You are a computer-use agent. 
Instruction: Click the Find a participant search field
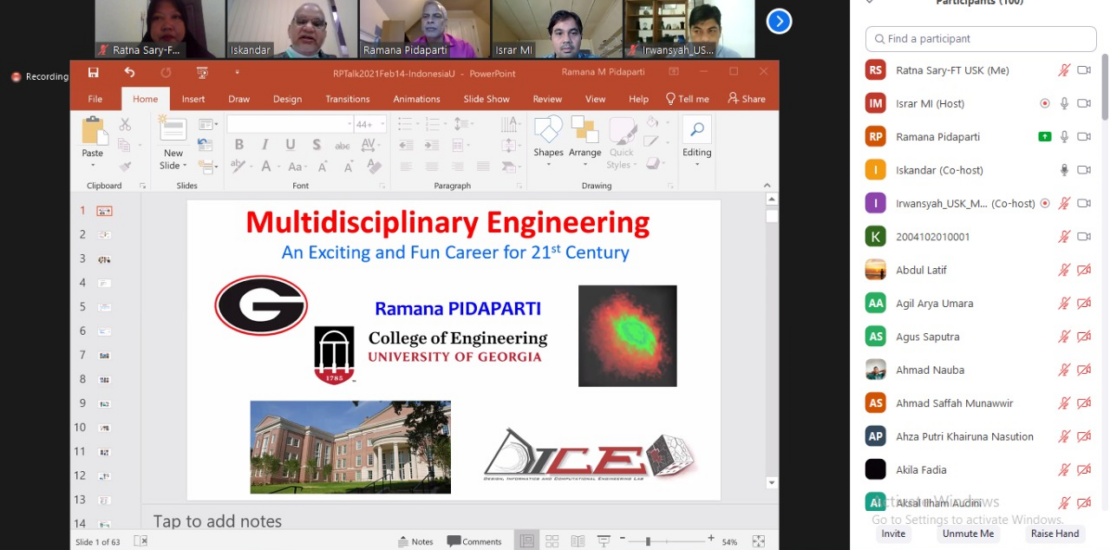coord(980,39)
